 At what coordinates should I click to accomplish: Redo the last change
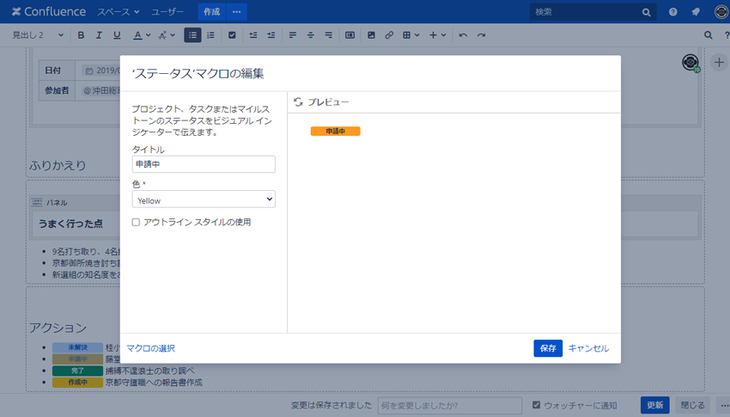pyautogui.click(x=481, y=35)
